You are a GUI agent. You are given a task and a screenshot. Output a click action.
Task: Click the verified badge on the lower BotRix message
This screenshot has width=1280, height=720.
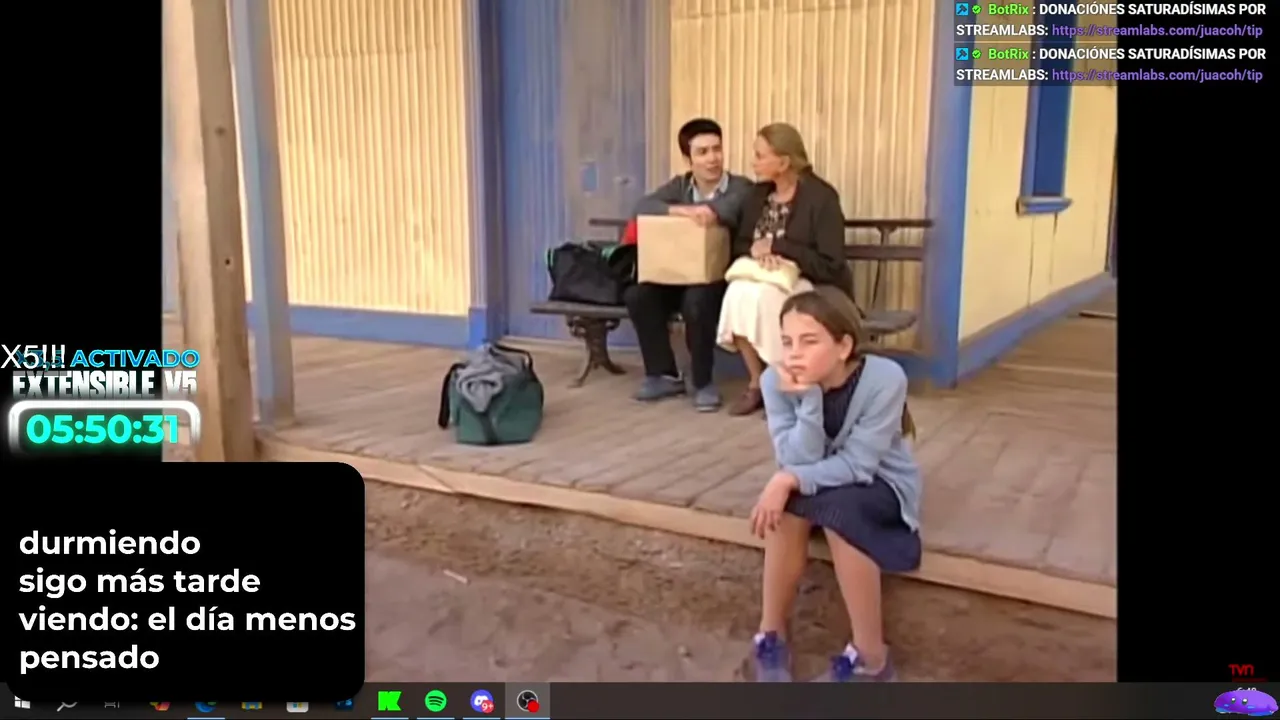pyautogui.click(x=977, y=54)
